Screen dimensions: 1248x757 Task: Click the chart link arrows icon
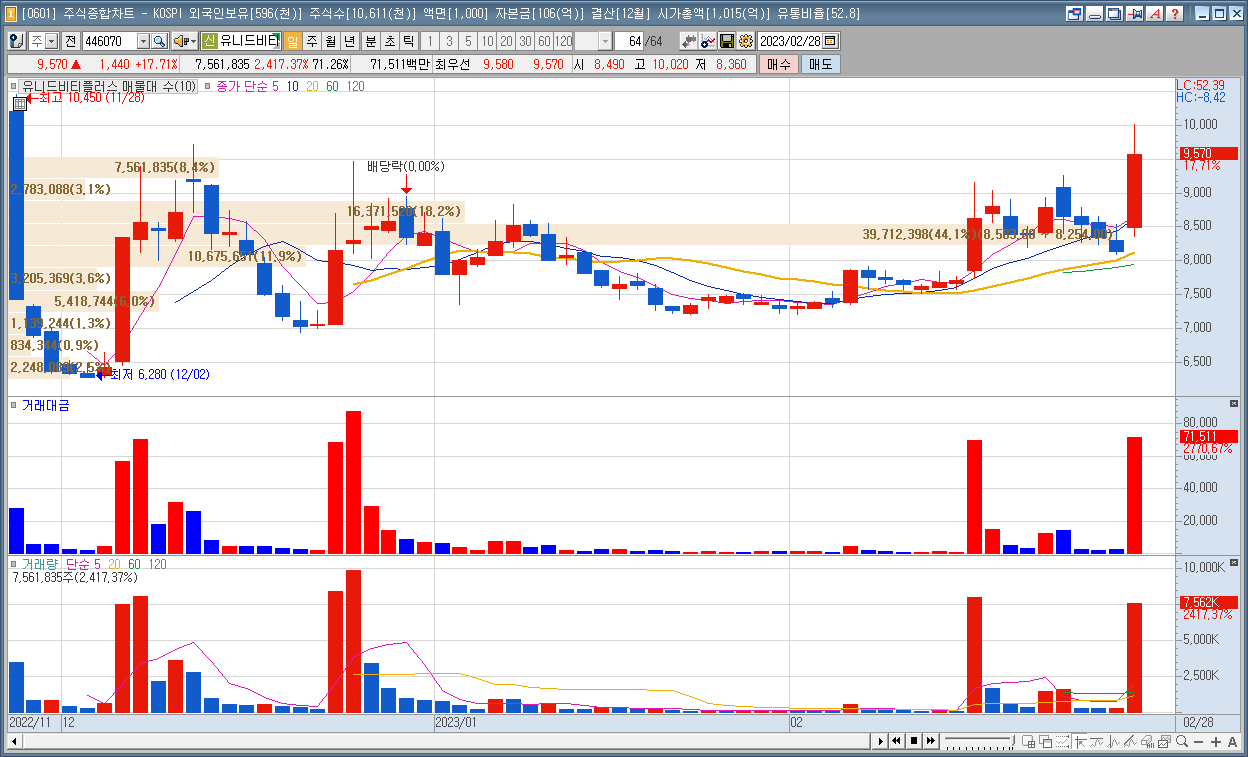point(689,41)
